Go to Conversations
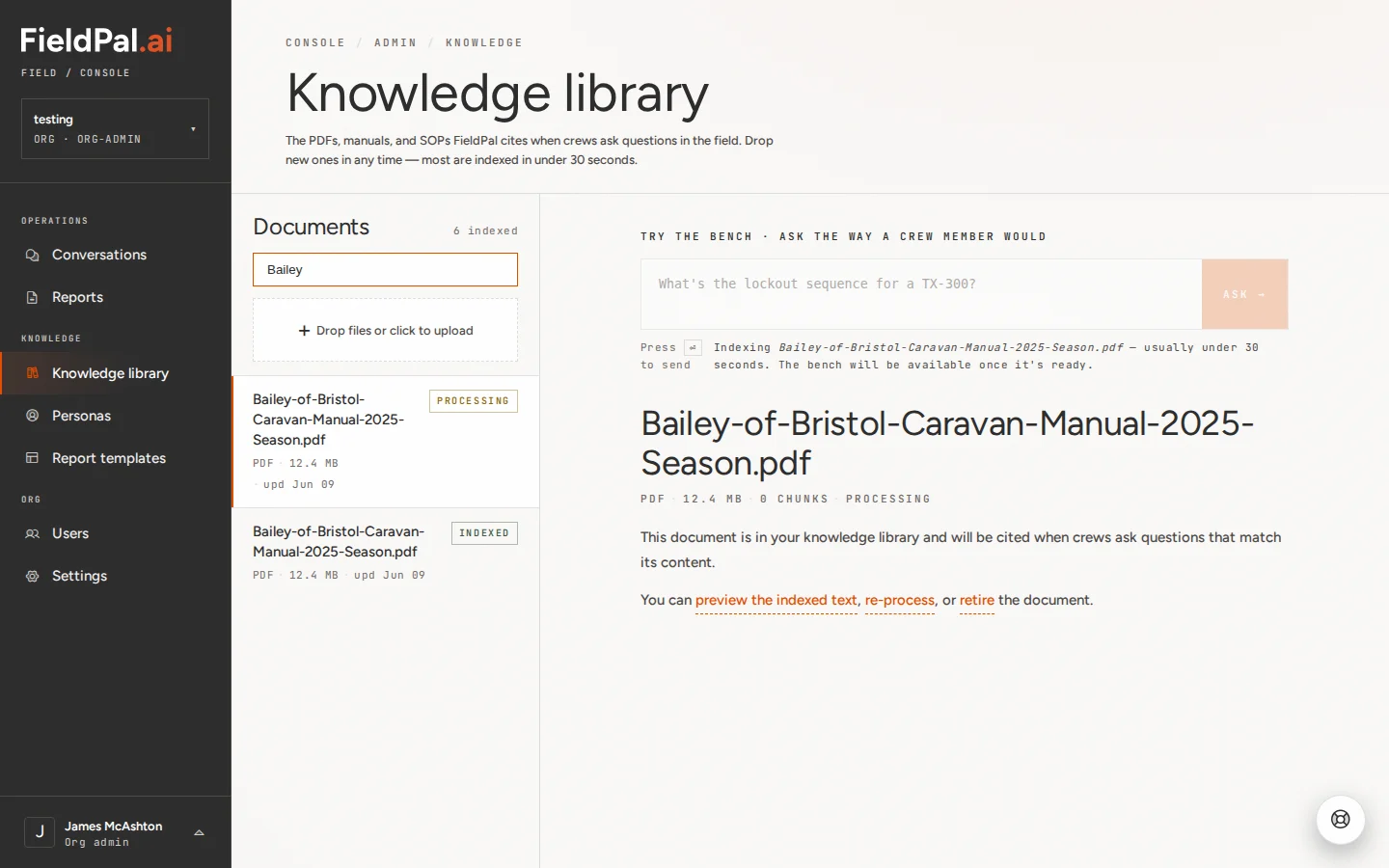 point(116,255)
